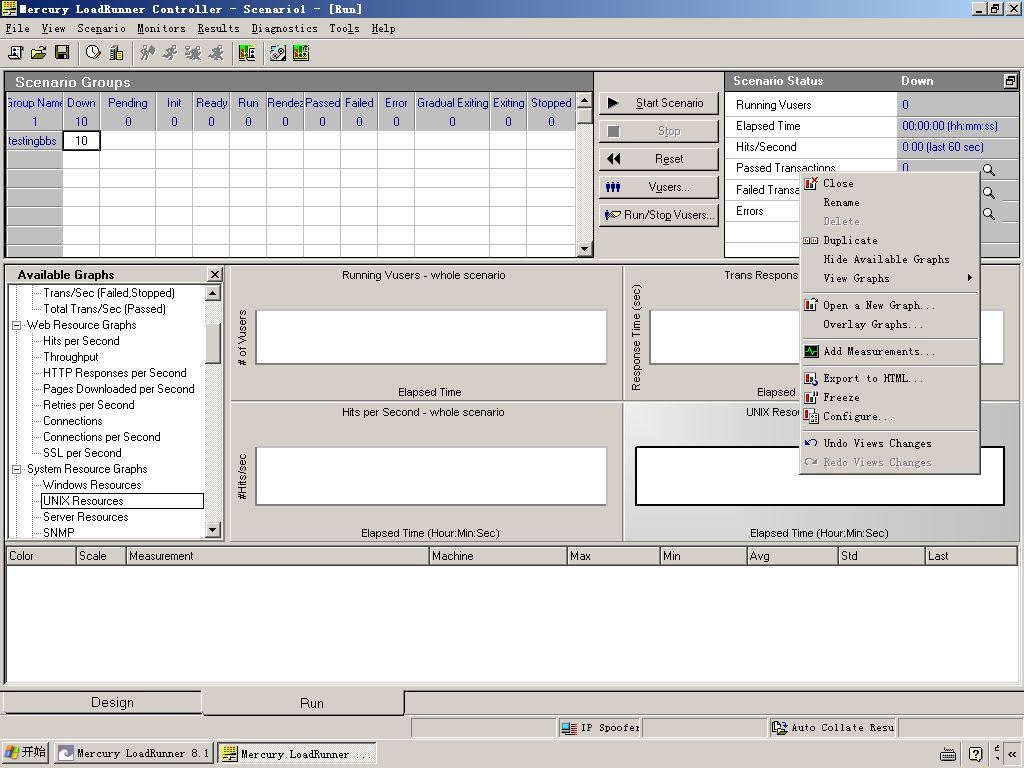Choose Configure in the context menu
Image resolution: width=1024 pixels, height=768 pixels.
pyautogui.click(x=889, y=416)
